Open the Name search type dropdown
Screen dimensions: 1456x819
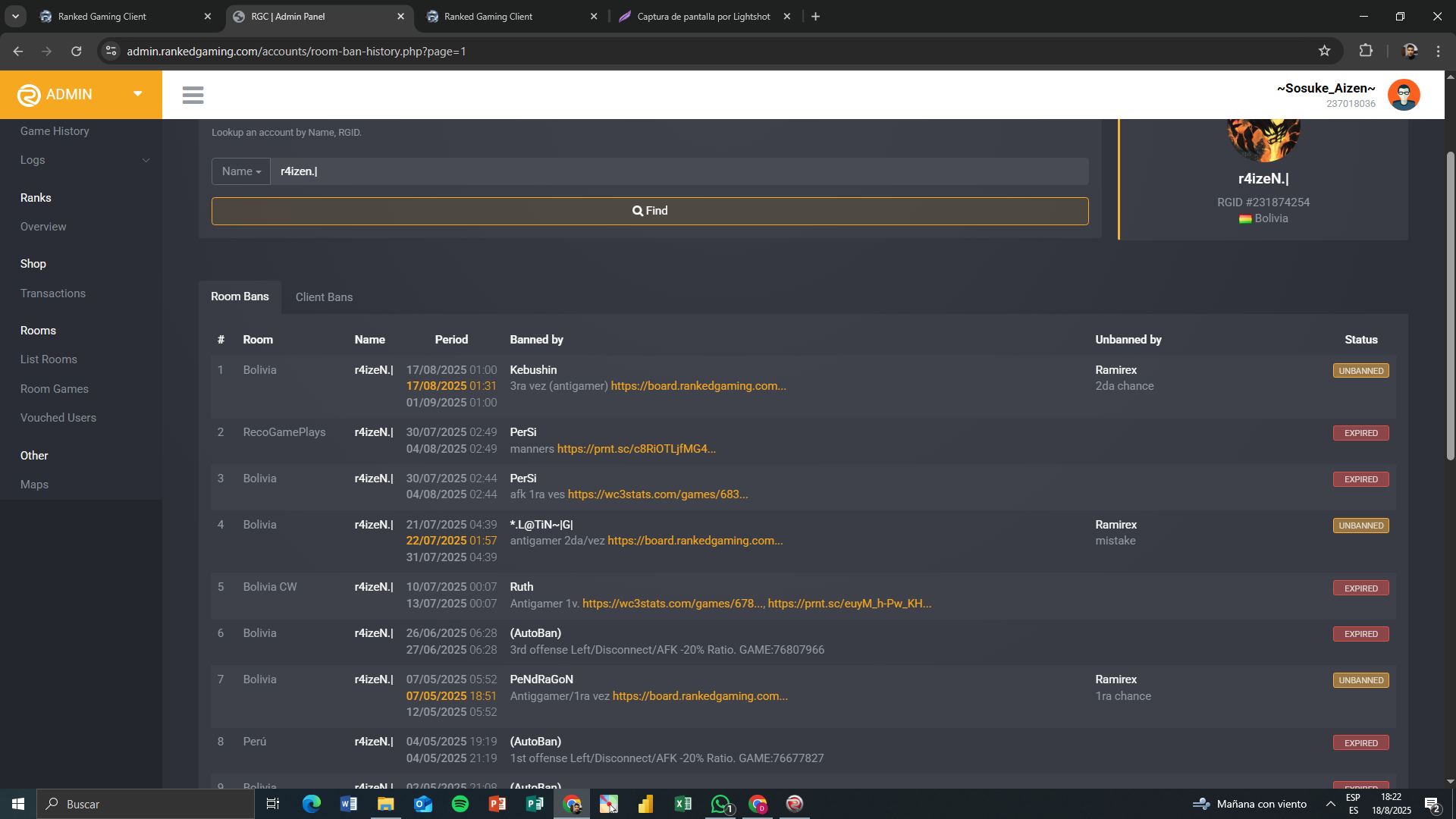241,171
